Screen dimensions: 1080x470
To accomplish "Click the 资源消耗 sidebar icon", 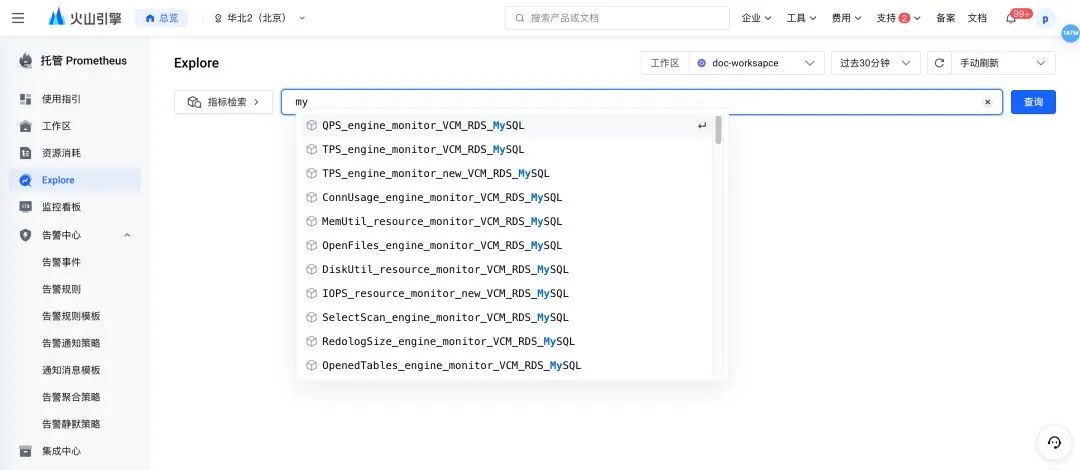I will pyautogui.click(x=25, y=153).
